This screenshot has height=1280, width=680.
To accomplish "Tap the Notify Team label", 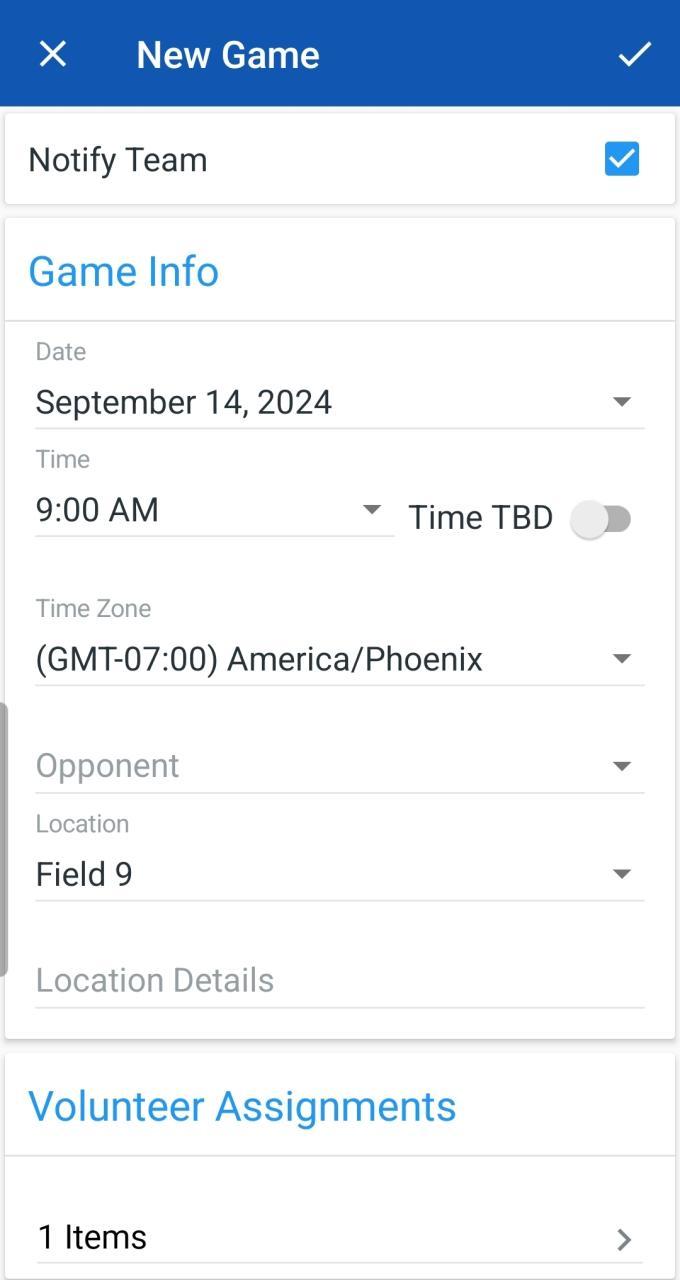I will coord(118,160).
